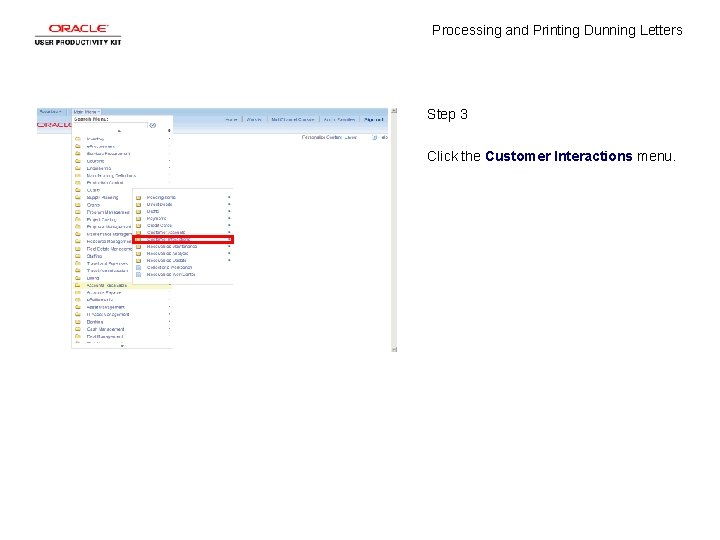720x540 pixels.
Task: Open the Engineering menu item
Action: click(x=99, y=168)
